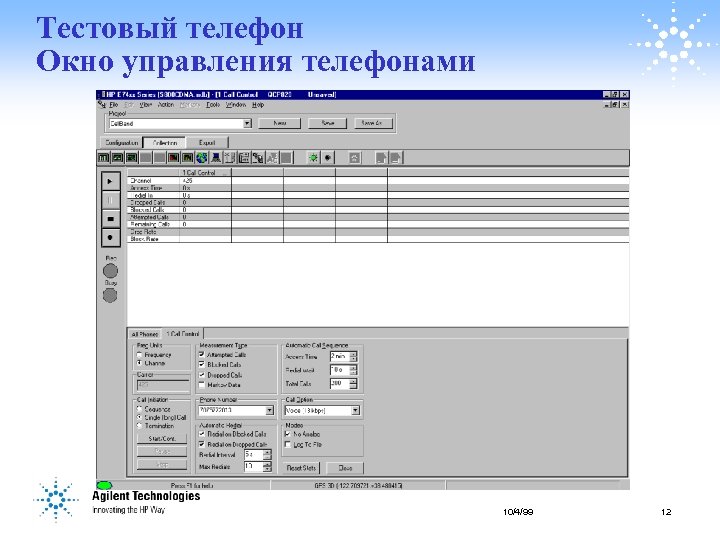Image resolution: width=720 pixels, height=540 pixels.
Task: Toggle the No Analog checkbox
Action: [x=288, y=434]
